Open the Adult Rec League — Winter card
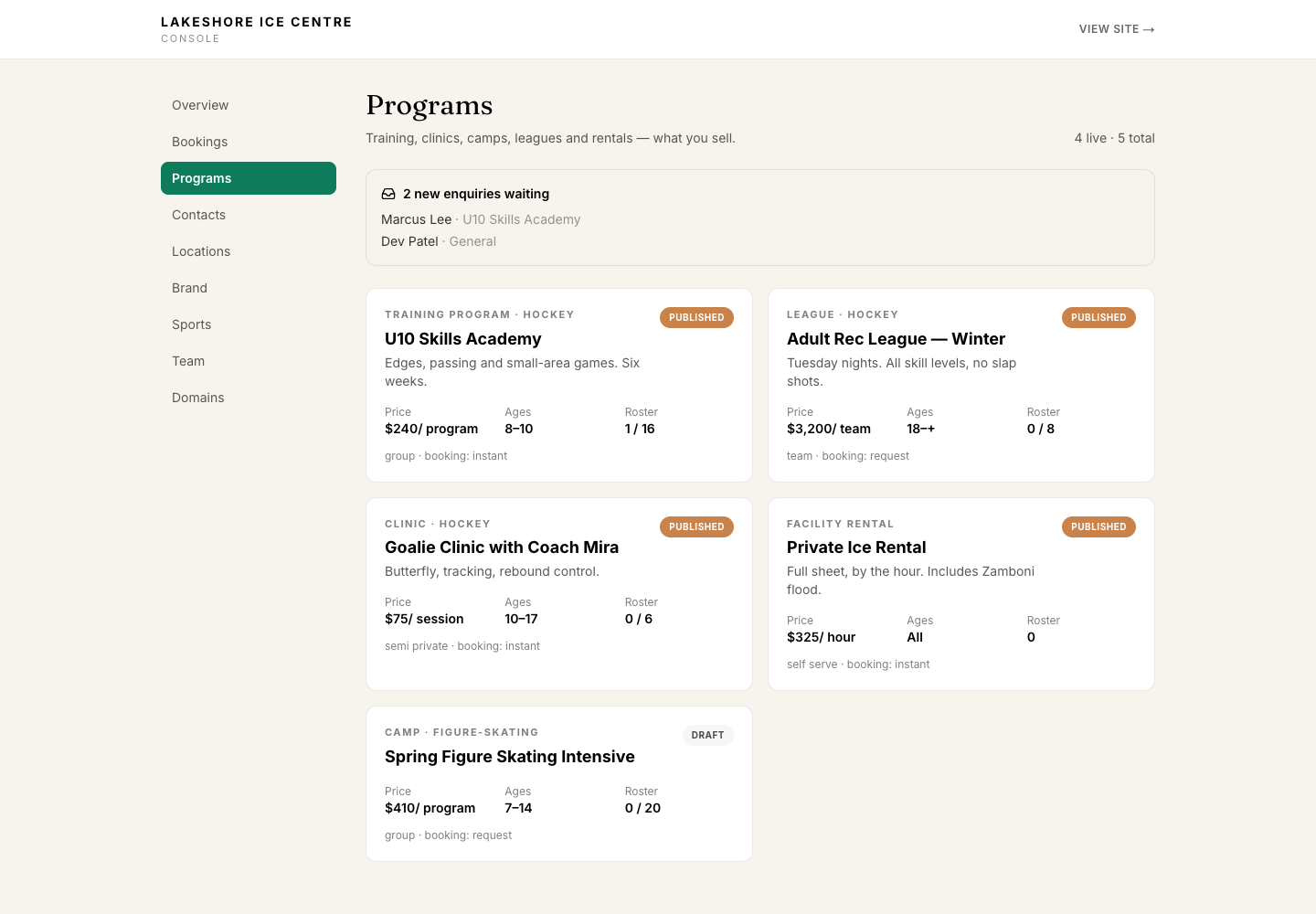Image resolution: width=1316 pixels, height=914 pixels. tap(961, 385)
